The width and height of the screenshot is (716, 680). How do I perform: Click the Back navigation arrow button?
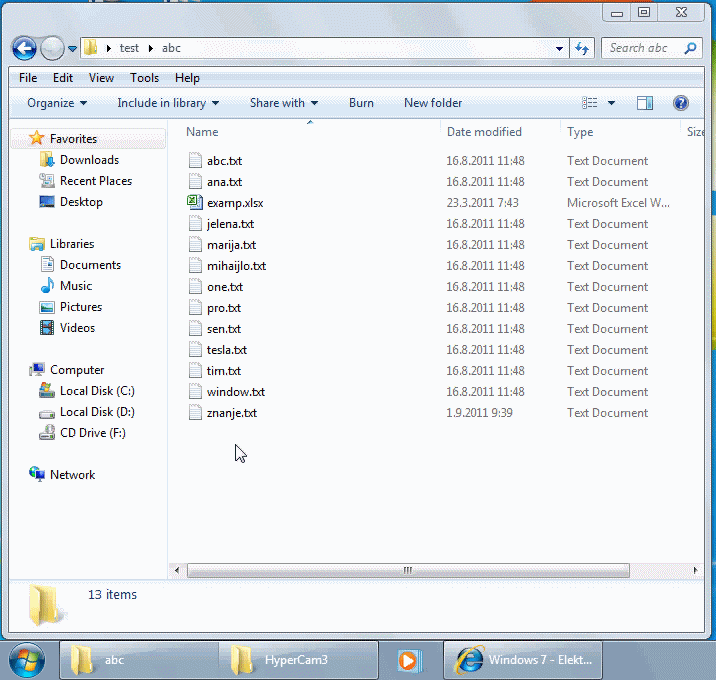coord(24,48)
